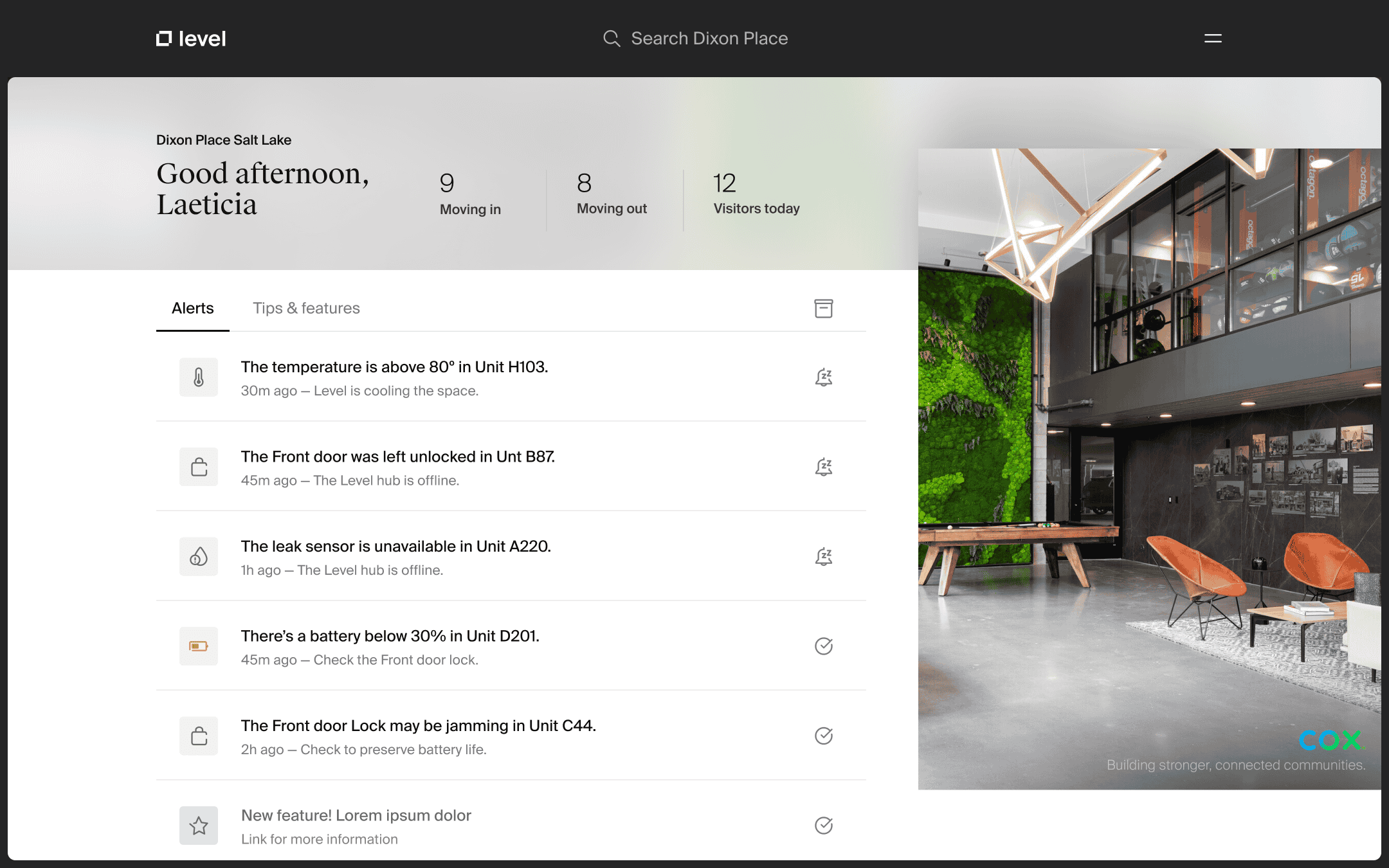Open the archive icon beside tabs
Image resolution: width=1389 pixels, height=868 pixels.
[823, 309]
